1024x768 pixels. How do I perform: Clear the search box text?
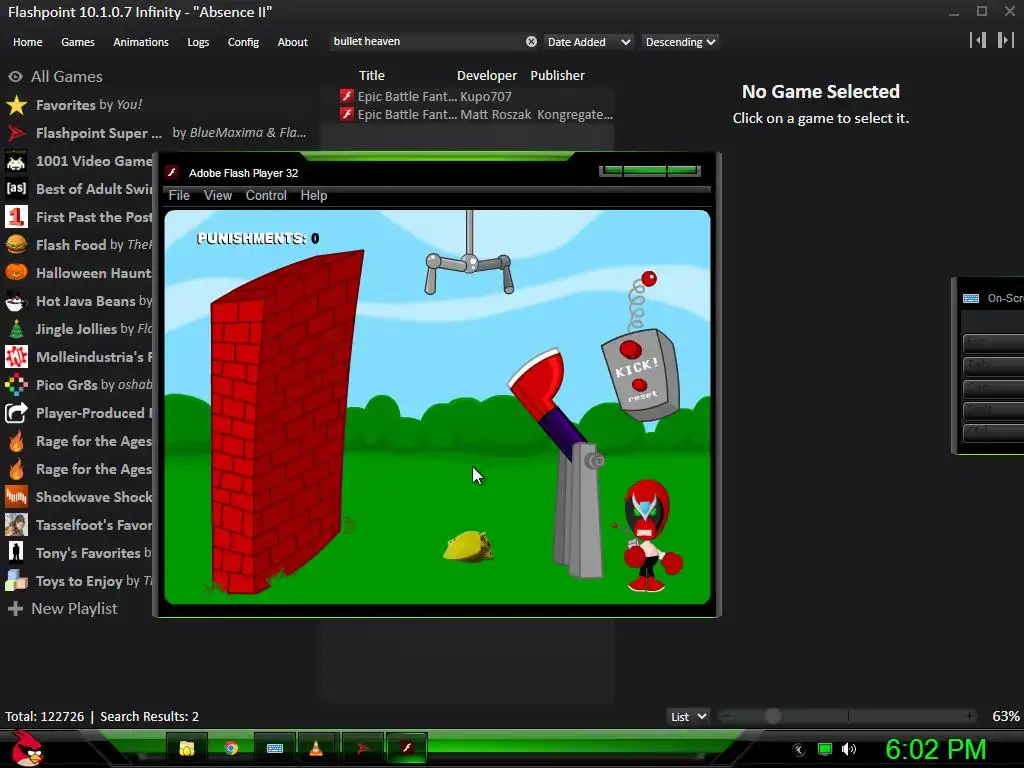click(532, 42)
